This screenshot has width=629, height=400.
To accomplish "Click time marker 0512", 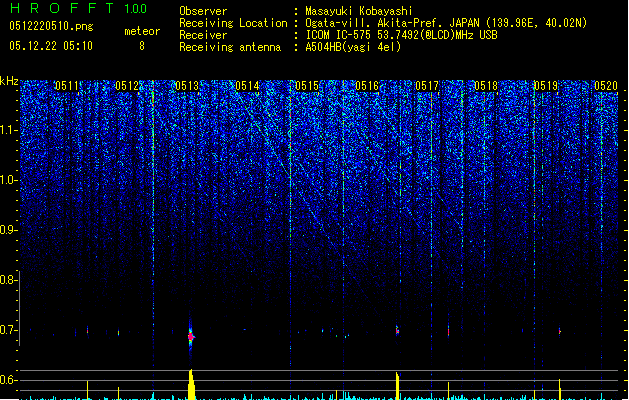I will point(127,86).
